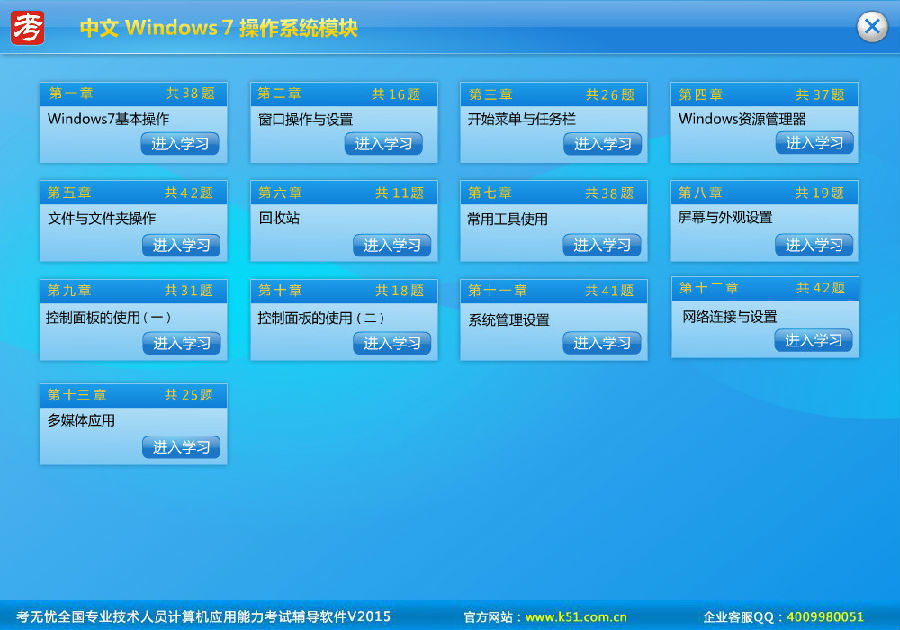The height and width of the screenshot is (630, 900).
Task: Start the 系统管理设置 chapter
Action: click(x=602, y=343)
